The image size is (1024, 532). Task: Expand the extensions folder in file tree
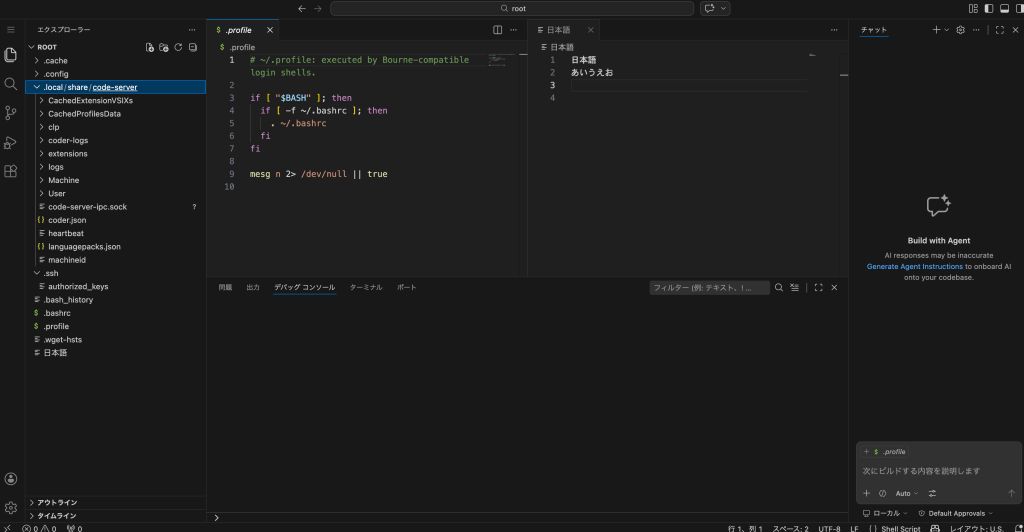coord(67,154)
